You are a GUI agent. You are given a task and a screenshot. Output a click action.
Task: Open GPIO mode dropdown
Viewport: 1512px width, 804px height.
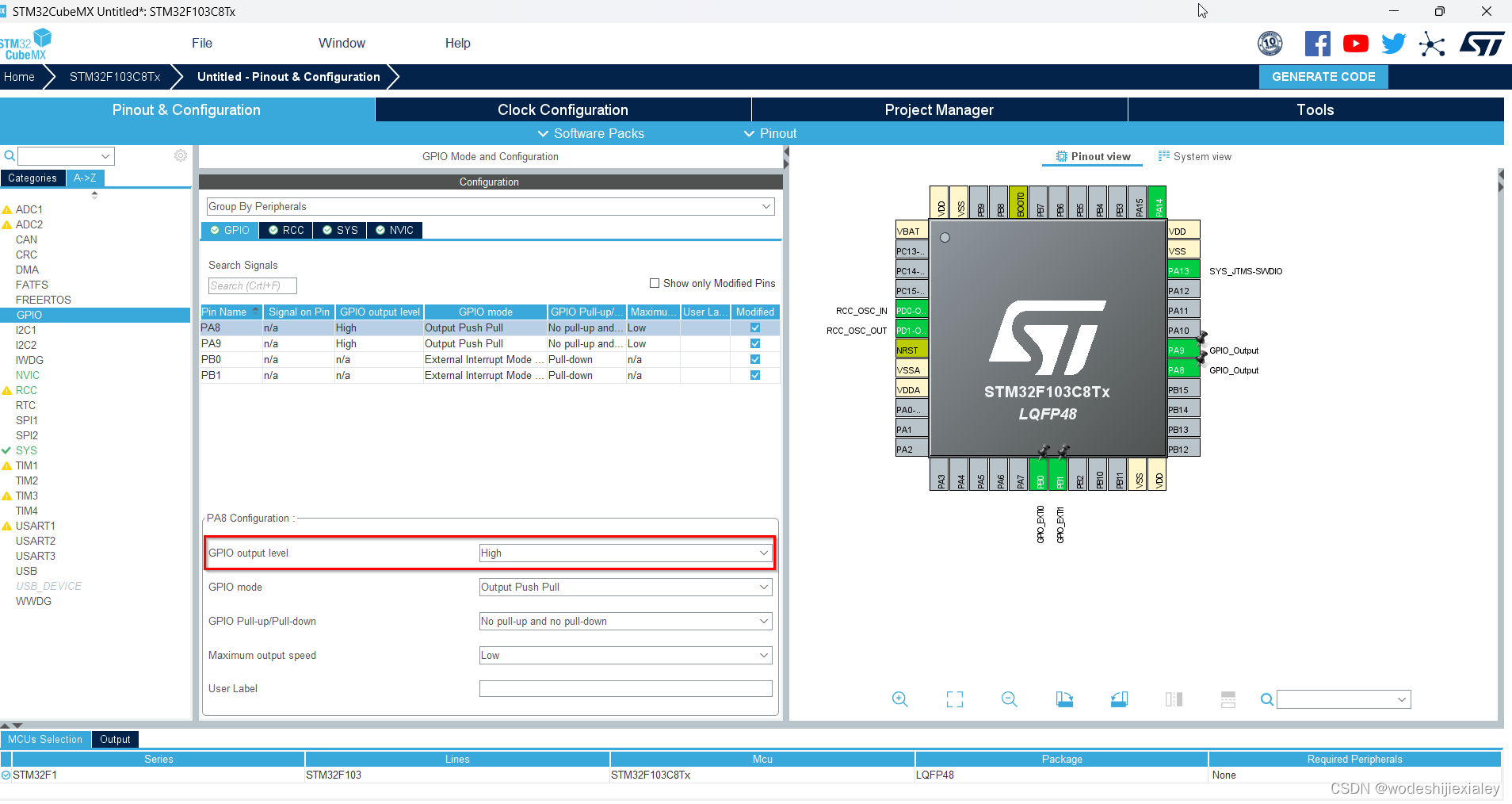pyautogui.click(x=625, y=587)
